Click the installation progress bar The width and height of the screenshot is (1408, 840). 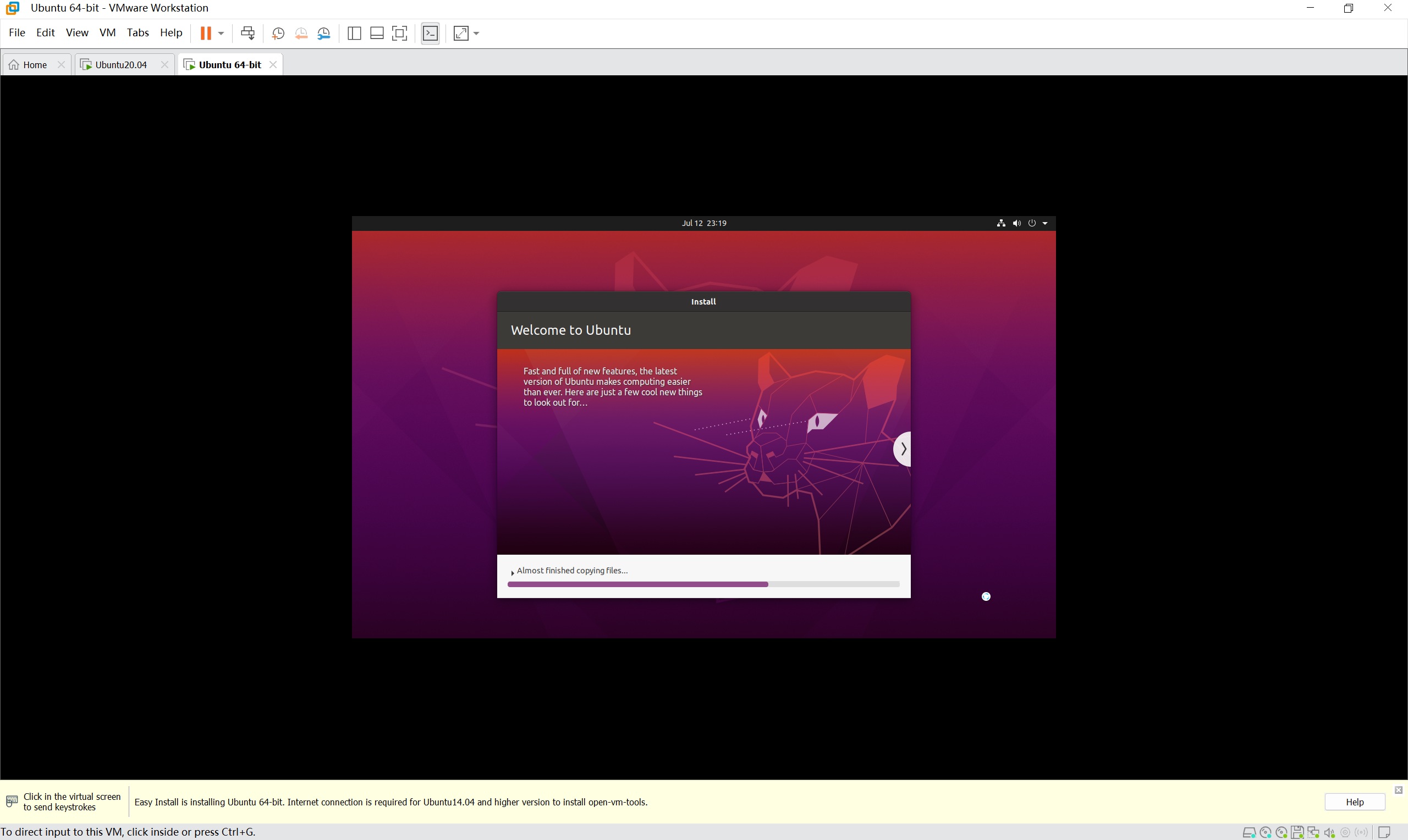703,584
